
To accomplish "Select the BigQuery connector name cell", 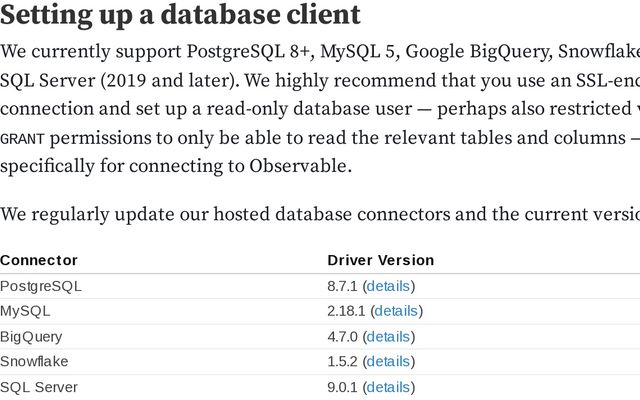I will [x=31, y=336].
